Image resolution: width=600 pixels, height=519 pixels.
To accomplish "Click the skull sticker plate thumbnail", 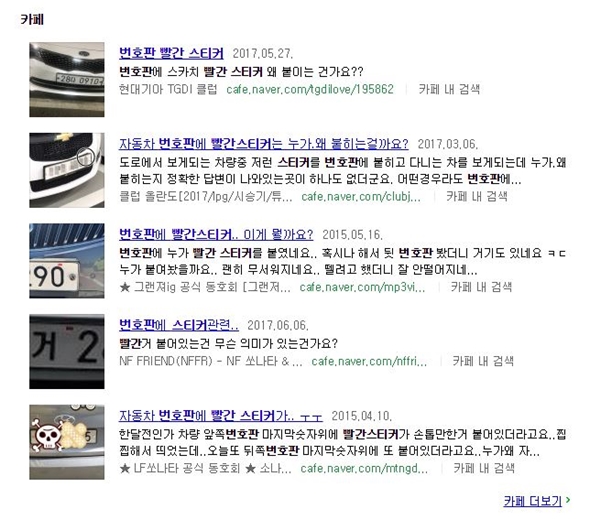I will pyautogui.click(x=67, y=442).
